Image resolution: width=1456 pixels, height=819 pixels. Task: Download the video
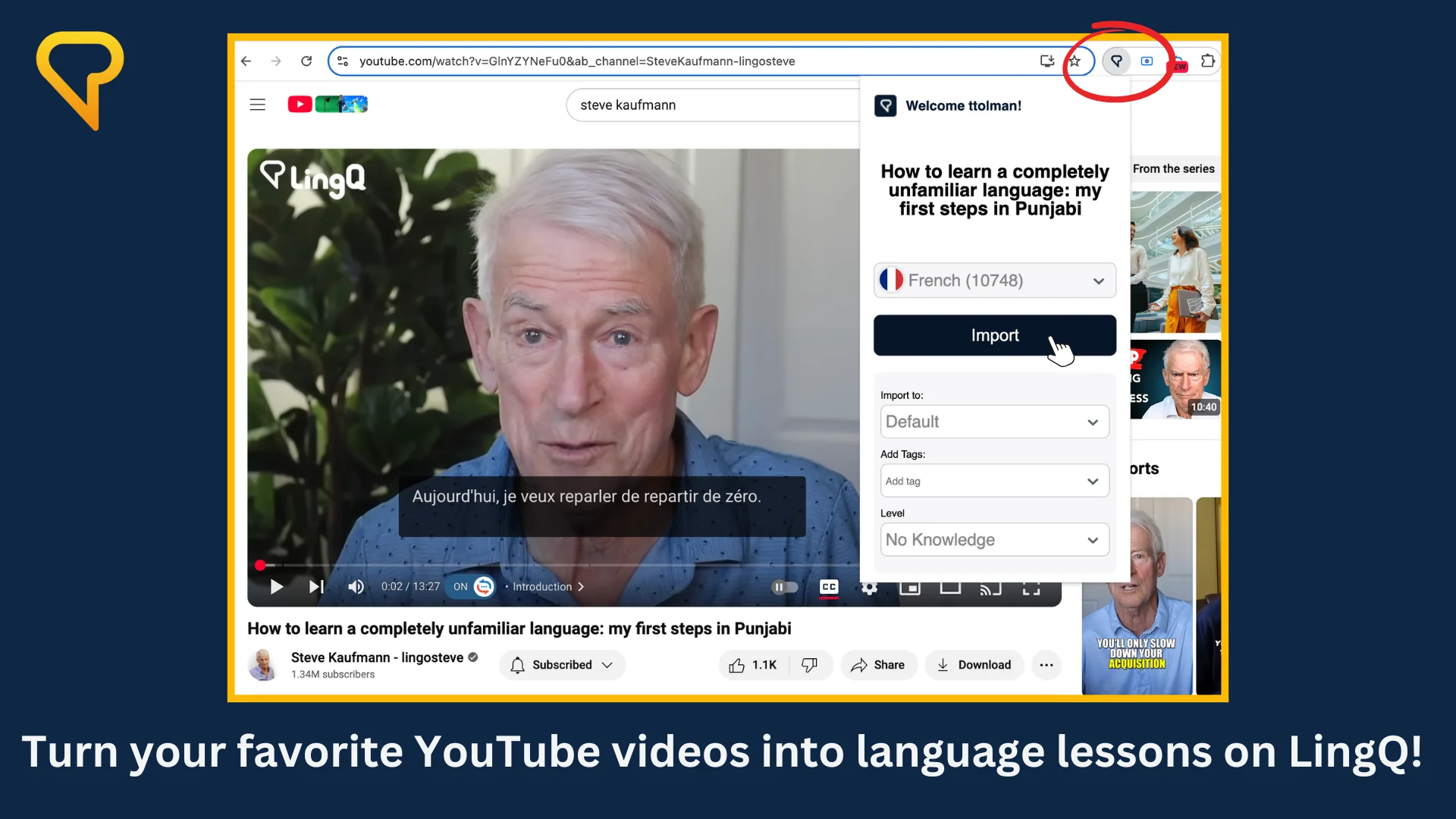(x=974, y=665)
